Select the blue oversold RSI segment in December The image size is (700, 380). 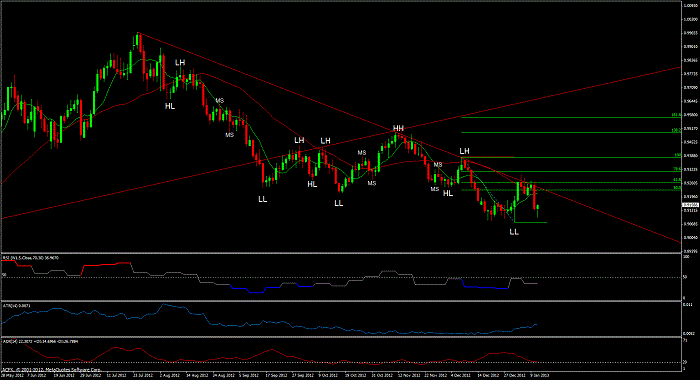coord(486,287)
